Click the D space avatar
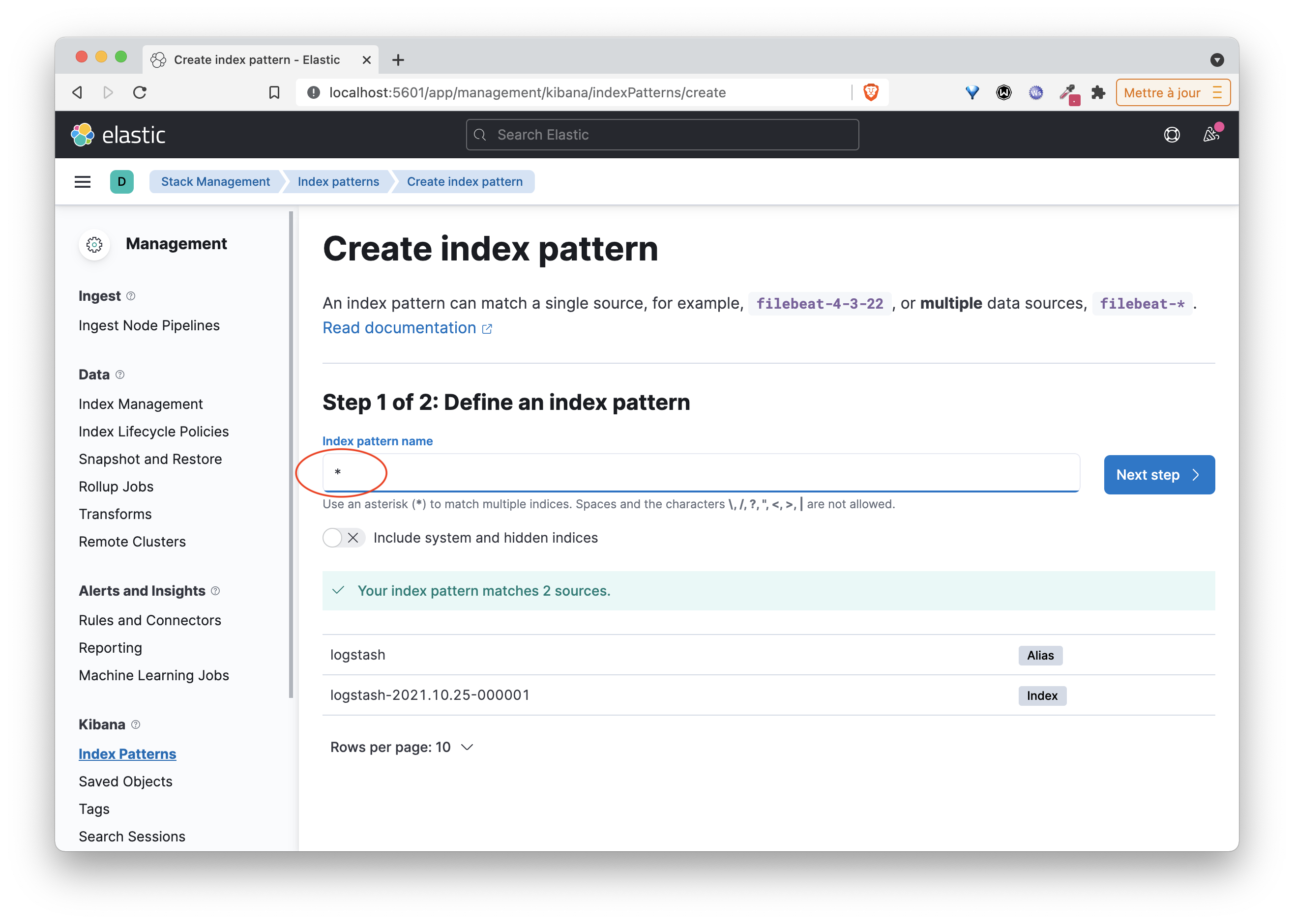This screenshot has height=924, width=1294. [122, 182]
